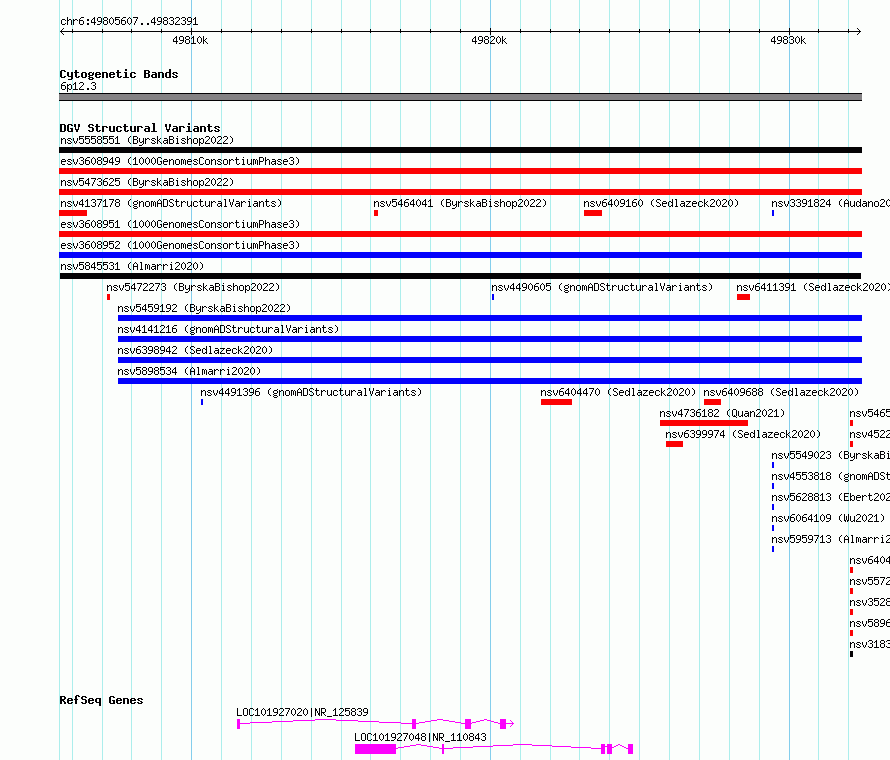The width and height of the screenshot is (890, 760).
Task: Open variant nsv6404470 (Sedlazeck2020)
Action: (x=618, y=392)
